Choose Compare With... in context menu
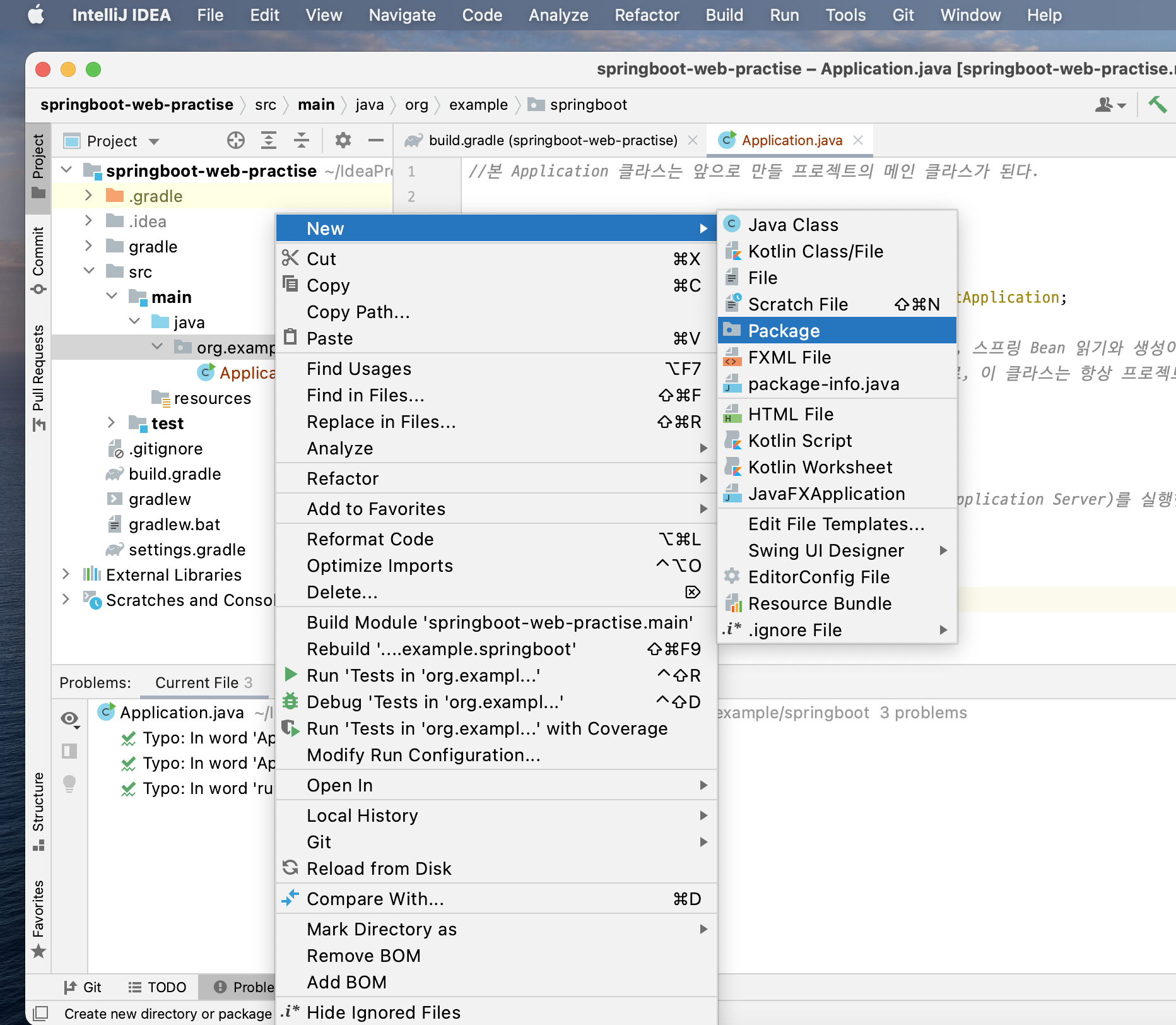Screen dimensions: 1176x1025 pyautogui.click(x=496, y=899)
